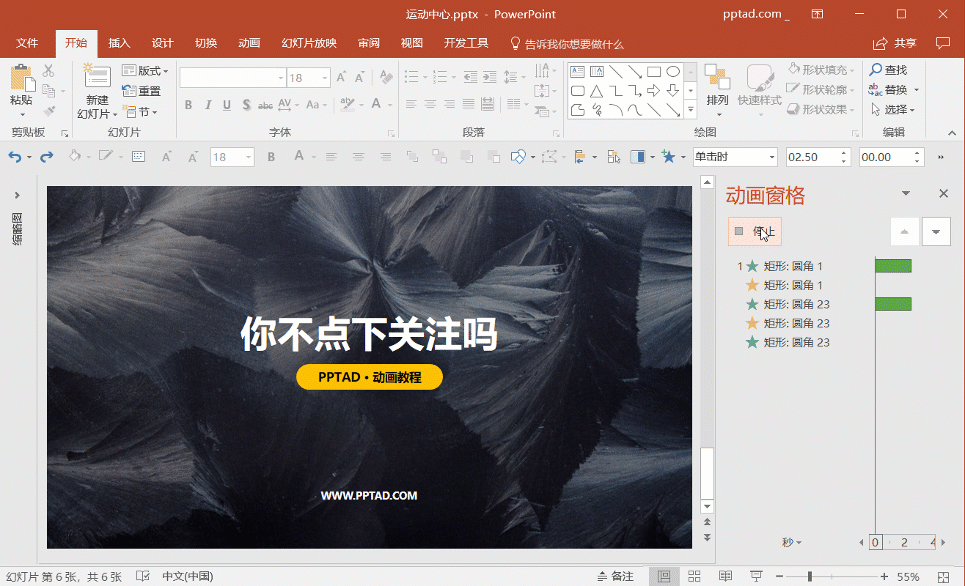
Task: Click the 停止 stop button
Action: (x=755, y=231)
